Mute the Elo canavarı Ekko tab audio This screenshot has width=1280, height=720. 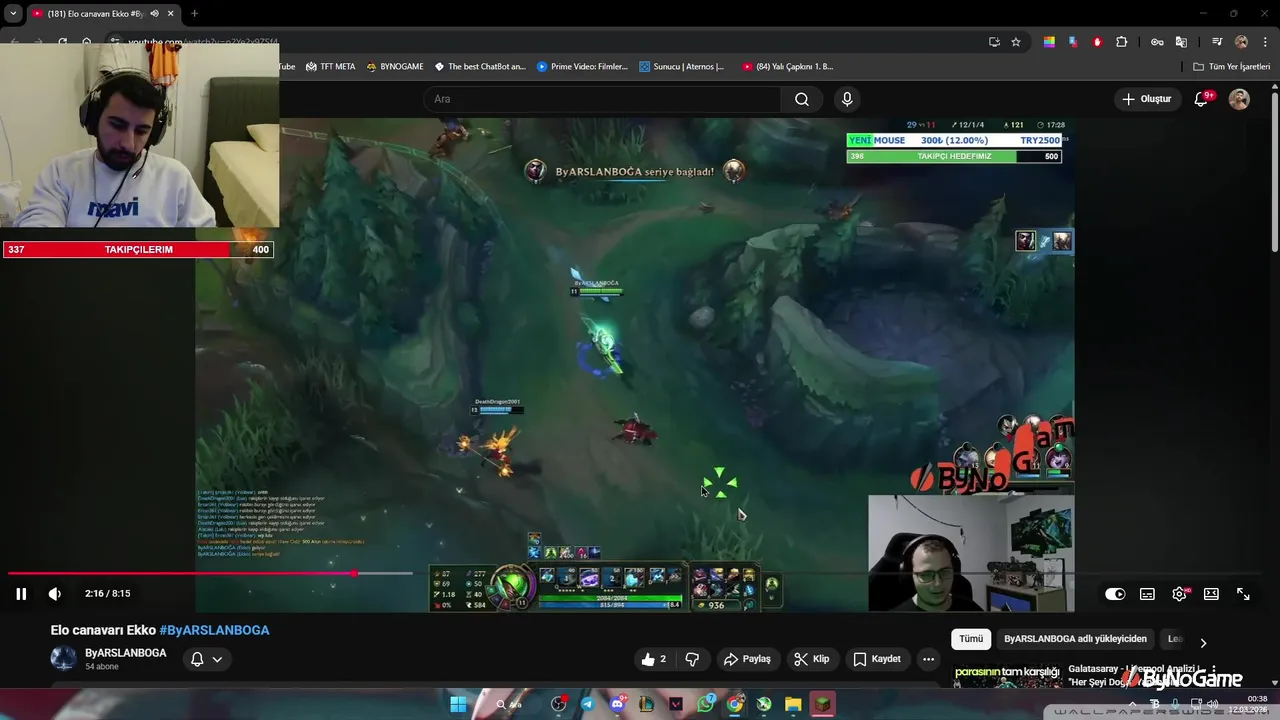[x=154, y=14]
